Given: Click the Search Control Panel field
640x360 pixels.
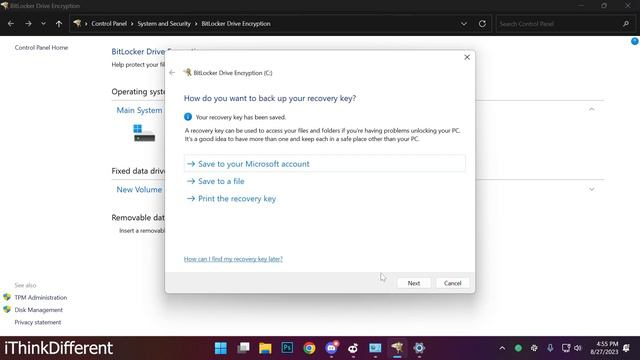Looking at the screenshot, I should coord(559,24).
